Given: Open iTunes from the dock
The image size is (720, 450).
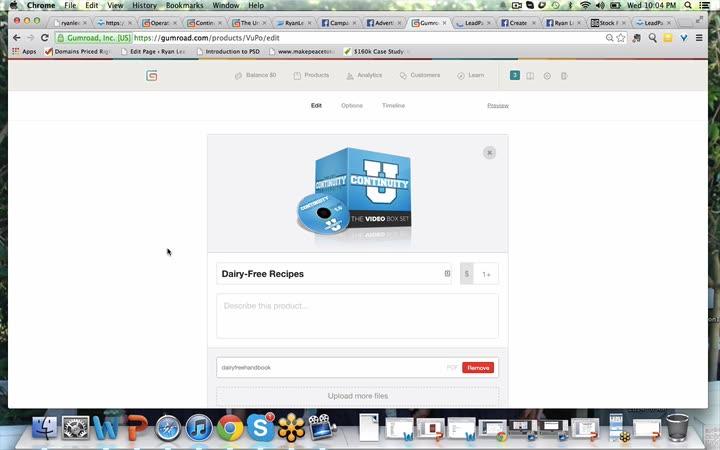Looking at the screenshot, I should pyautogui.click(x=198, y=428).
